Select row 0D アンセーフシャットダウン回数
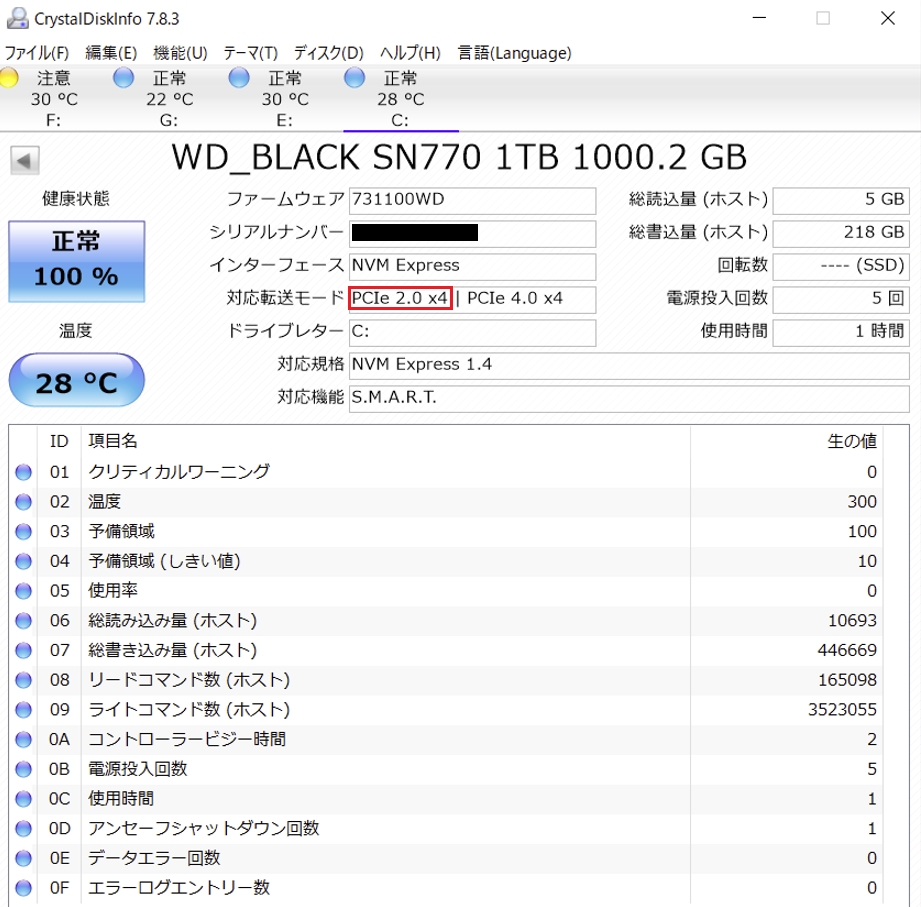The image size is (921, 907). [x=446, y=828]
